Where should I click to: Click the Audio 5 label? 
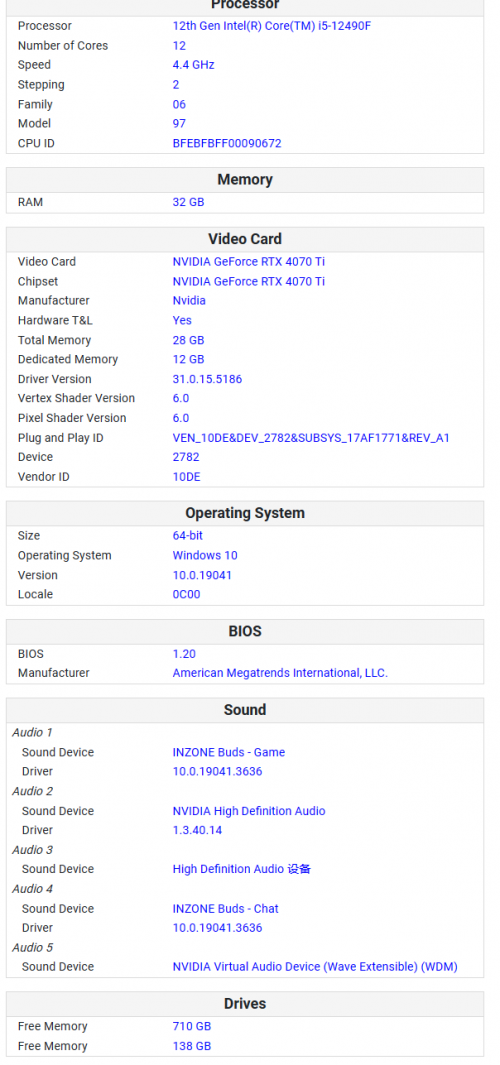click(x=32, y=947)
